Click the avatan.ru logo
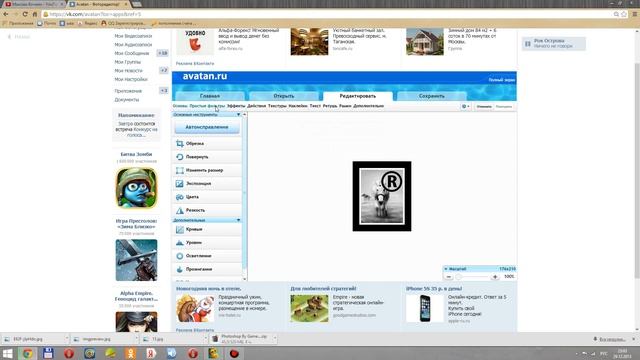Image resolution: width=640 pixels, height=360 pixels. [x=205, y=76]
